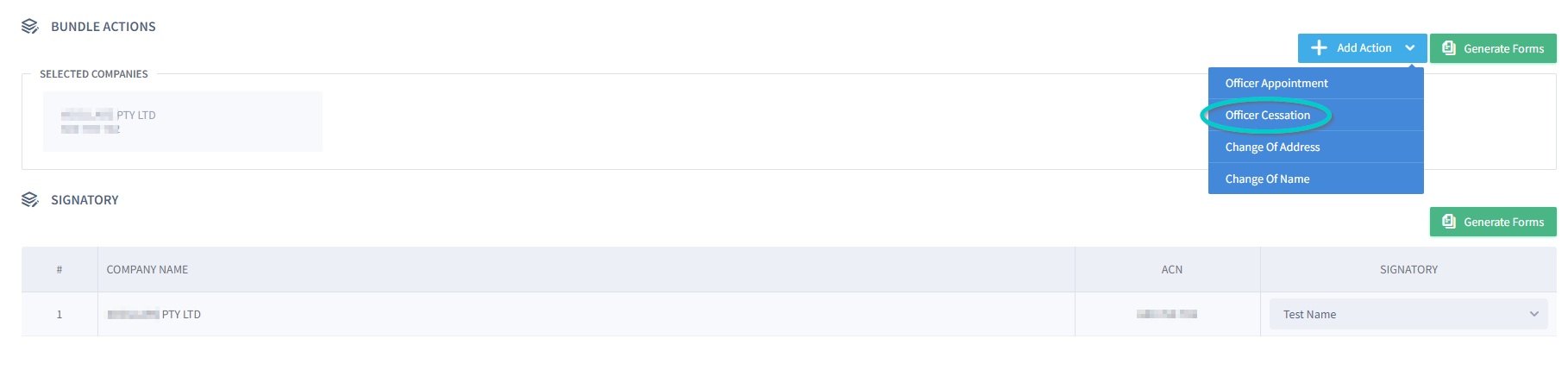Select Change Of Address action
The height and width of the screenshot is (370, 1568).
click(x=1272, y=147)
